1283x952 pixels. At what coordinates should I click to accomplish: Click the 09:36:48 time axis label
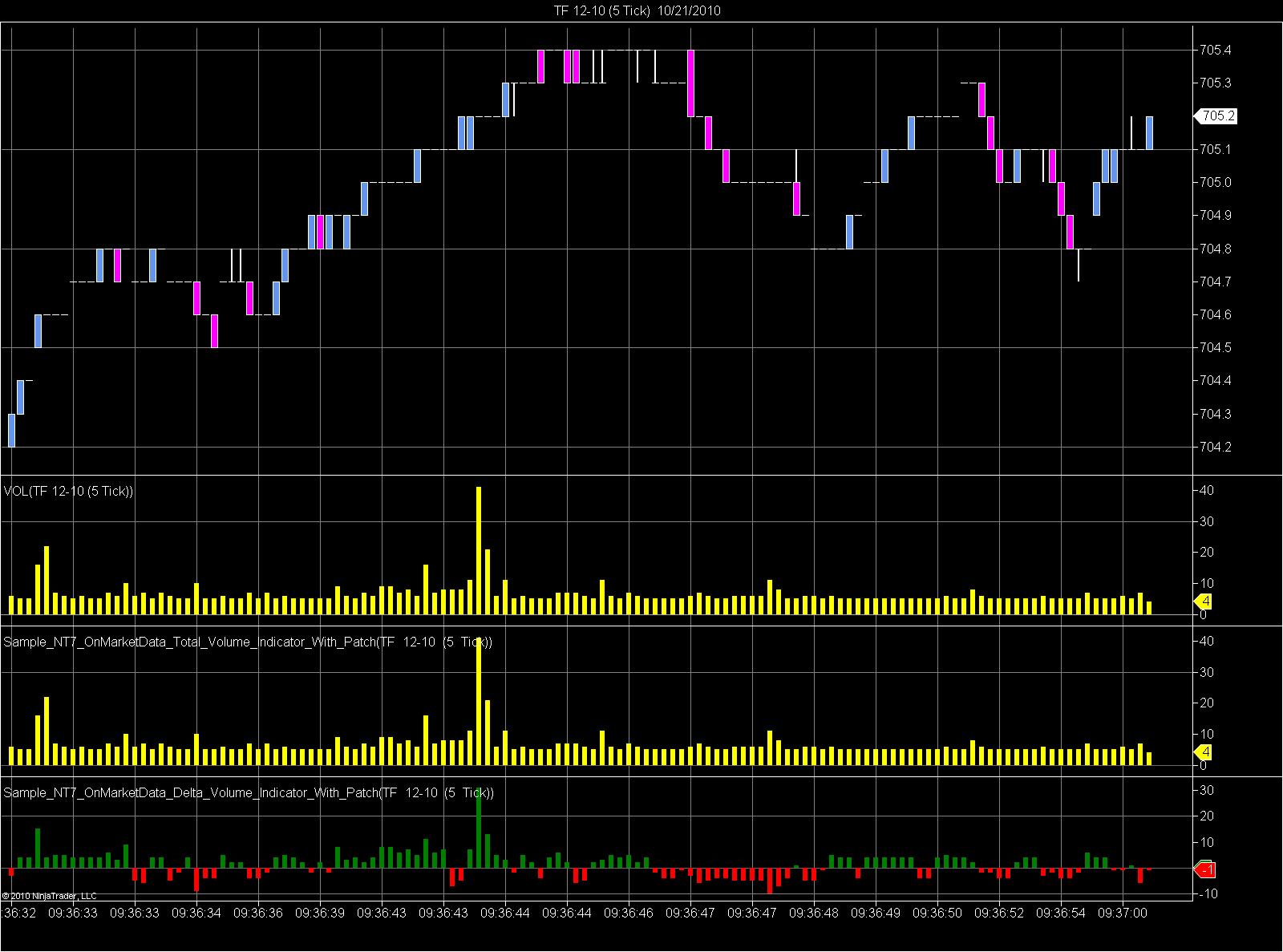pyautogui.click(x=814, y=913)
